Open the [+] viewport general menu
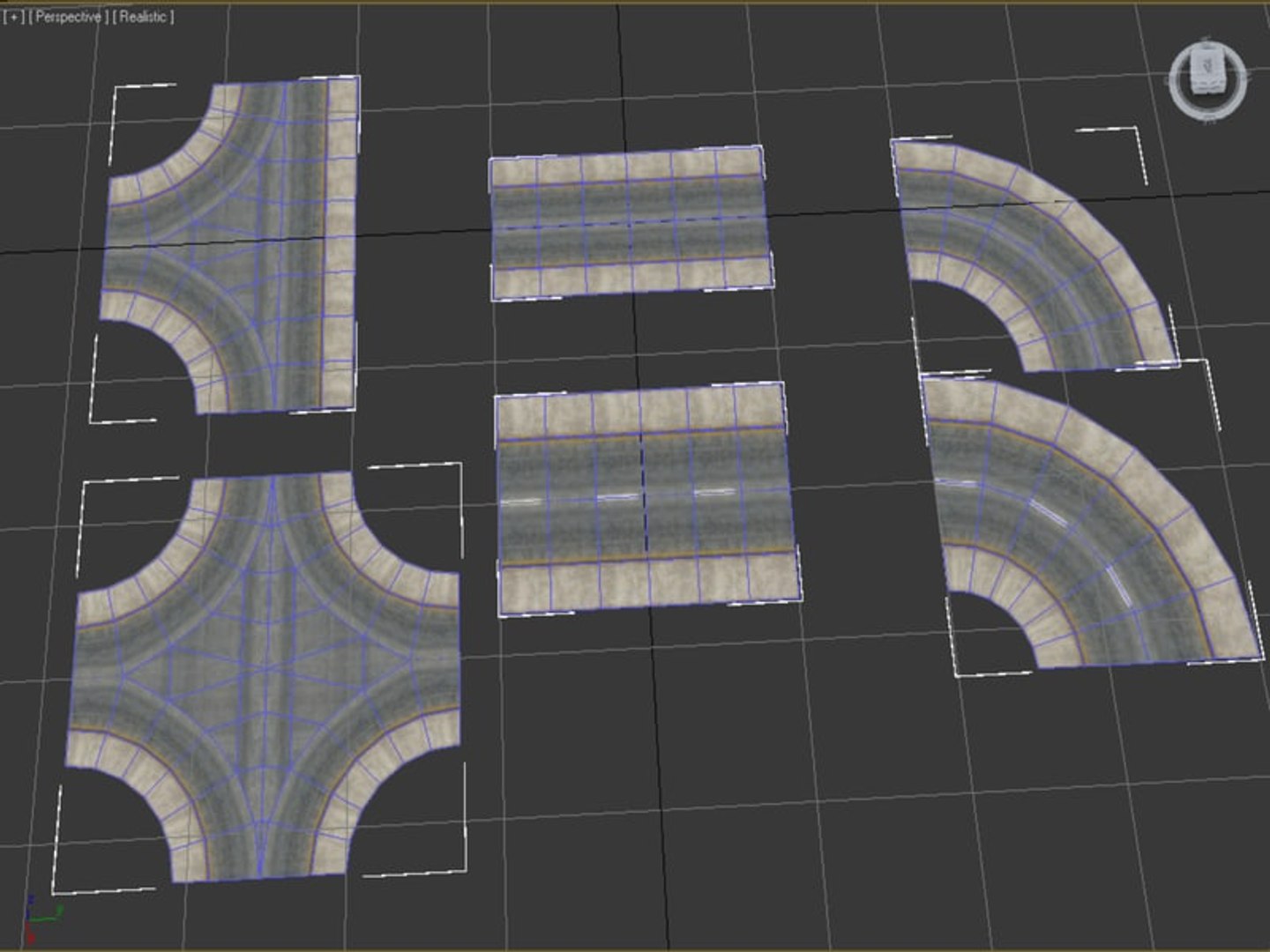Screen dimensions: 1270x952 tap(14, 17)
